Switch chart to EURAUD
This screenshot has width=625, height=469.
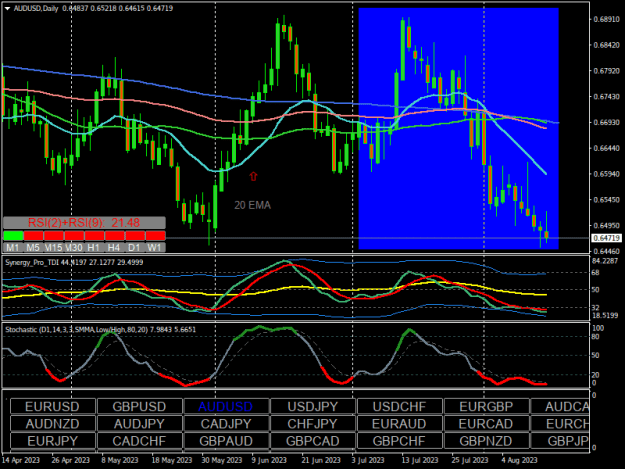pos(400,424)
